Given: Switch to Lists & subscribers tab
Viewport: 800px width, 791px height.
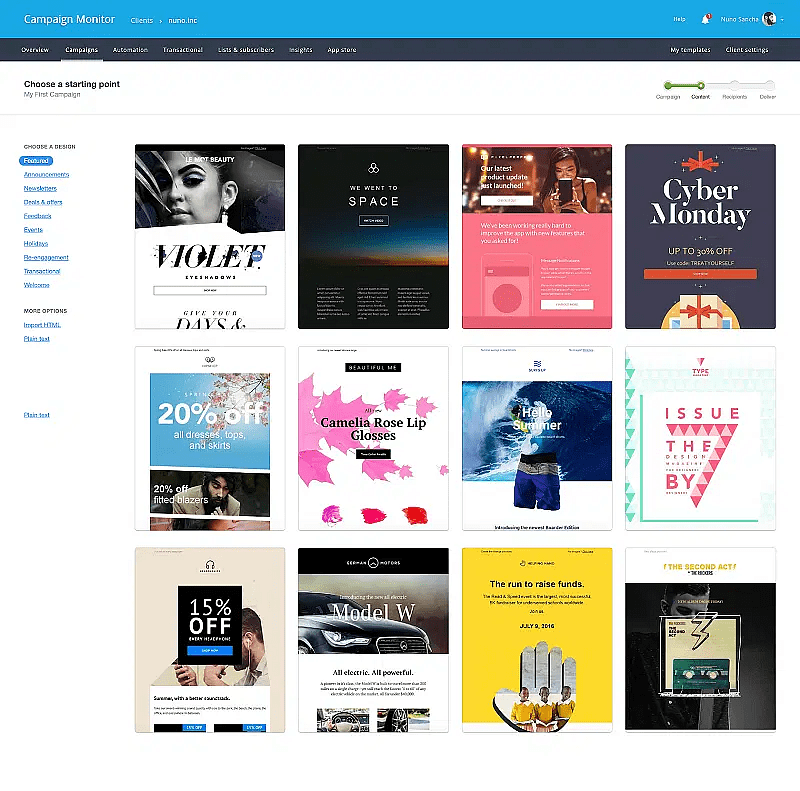Looking at the screenshot, I should (x=245, y=49).
